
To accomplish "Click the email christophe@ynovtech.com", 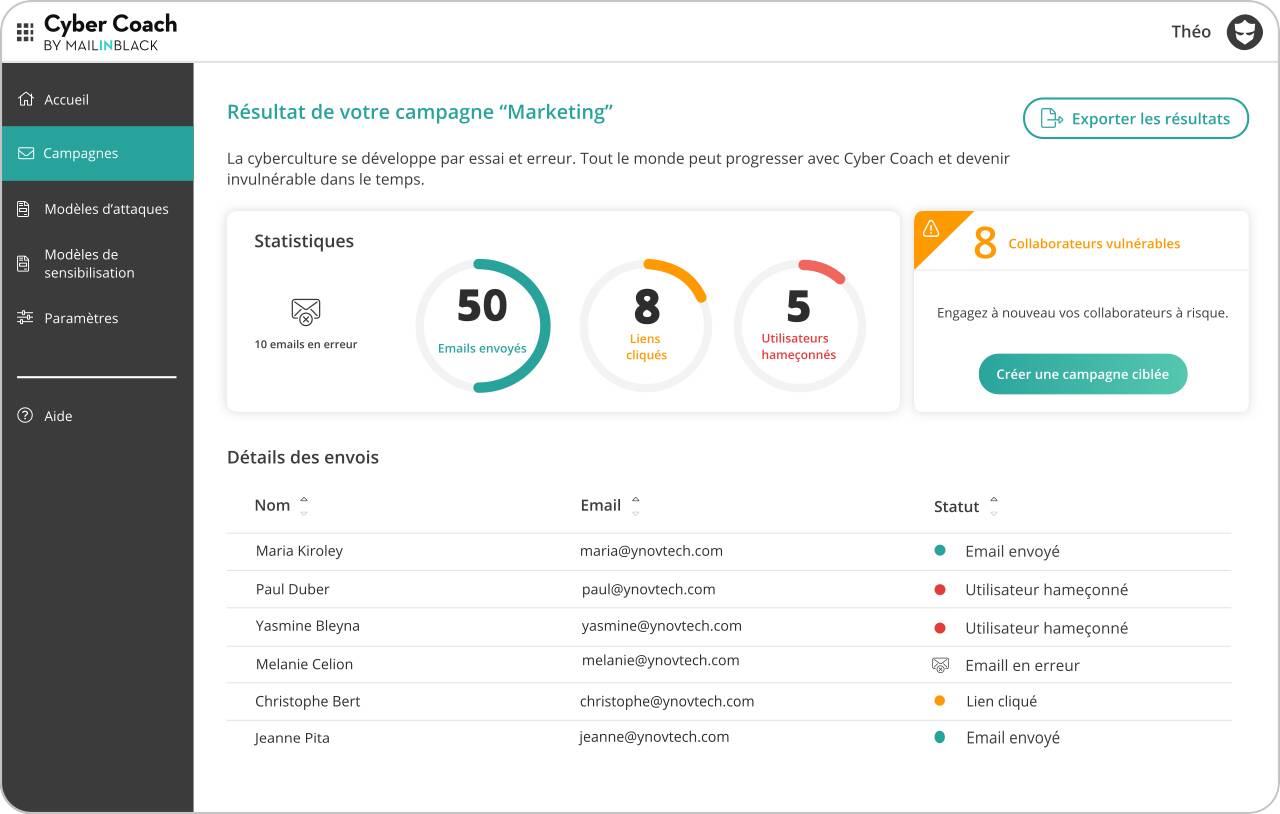I will click(x=667, y=701).
